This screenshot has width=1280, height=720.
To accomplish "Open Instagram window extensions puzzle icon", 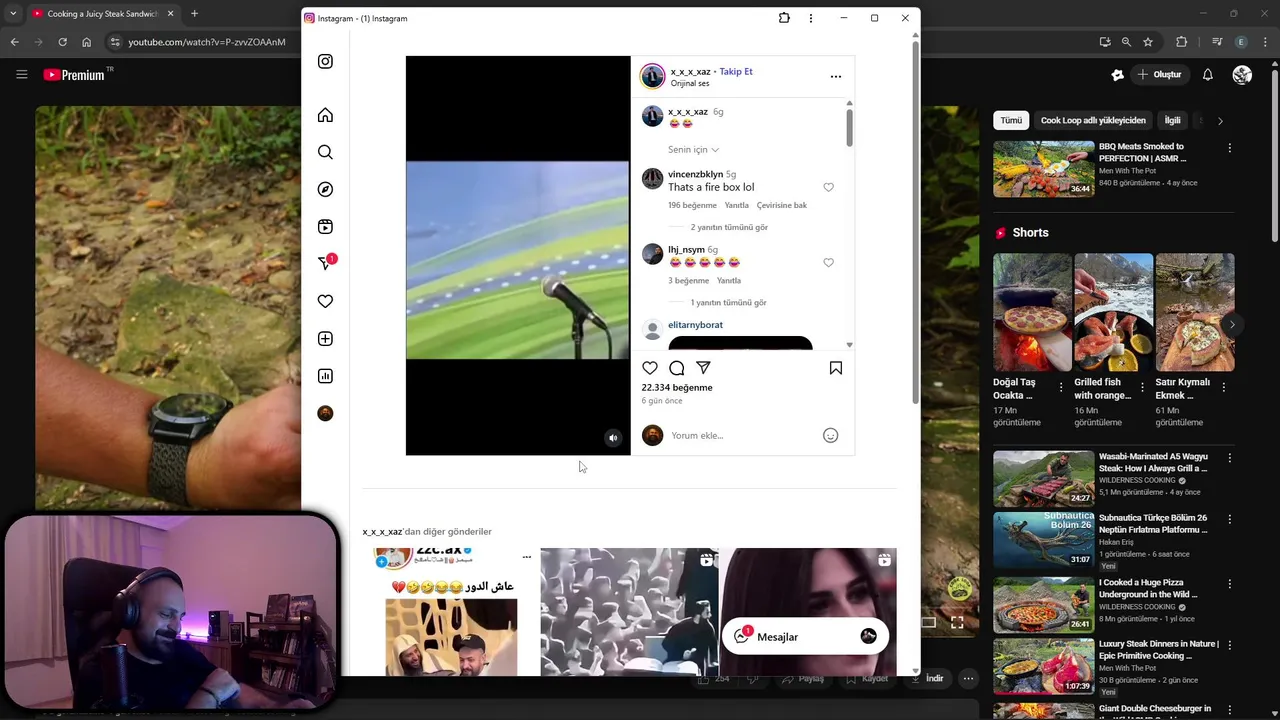I will pyautogui.click(x=784, y=18).
